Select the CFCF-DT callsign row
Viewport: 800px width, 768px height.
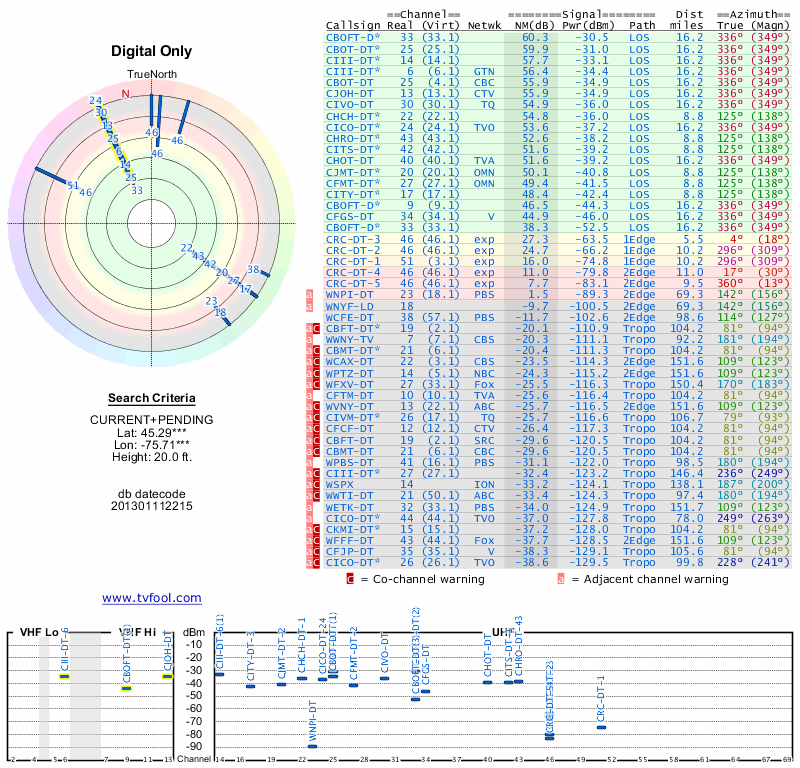[558, 429]
